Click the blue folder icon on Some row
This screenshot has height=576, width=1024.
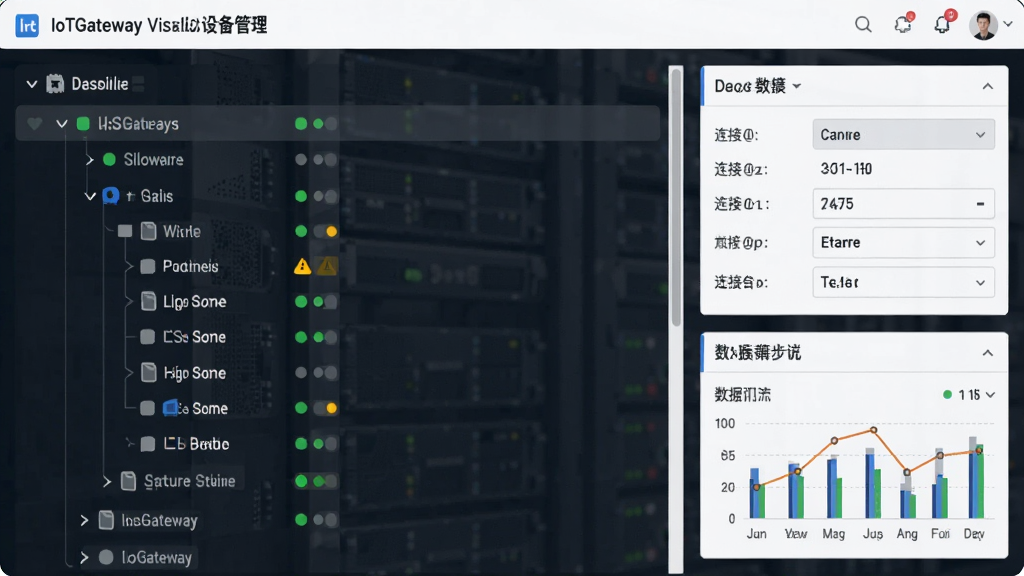171,408
